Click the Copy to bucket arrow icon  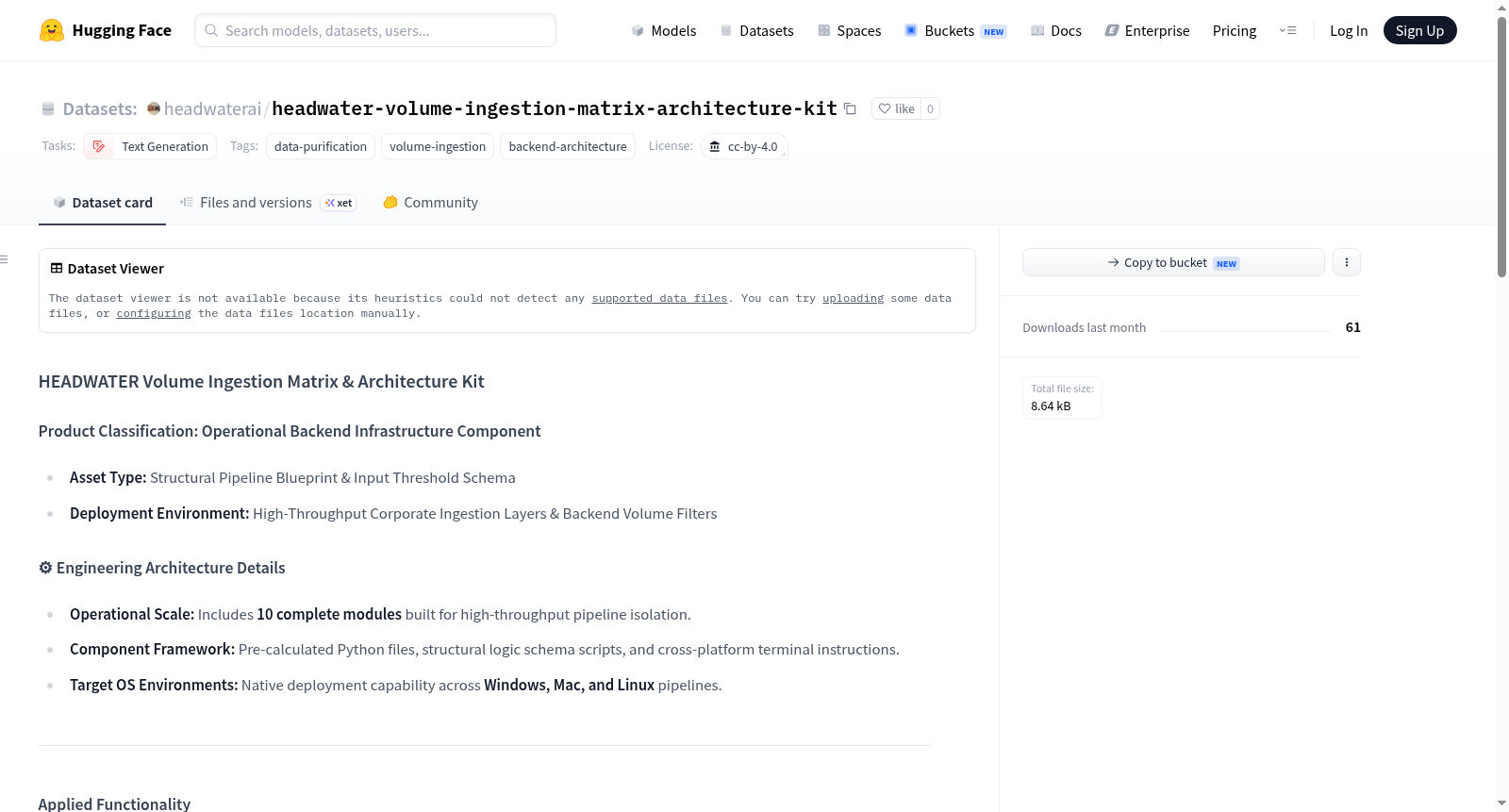(1114, 262)
